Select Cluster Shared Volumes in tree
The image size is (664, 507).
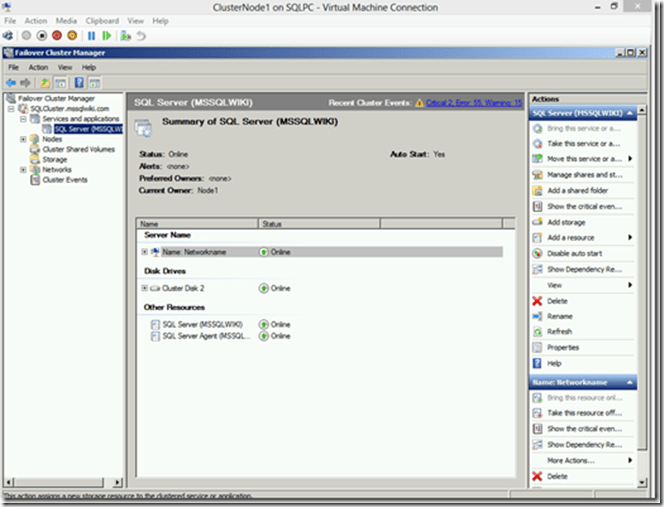coord(78,149)
